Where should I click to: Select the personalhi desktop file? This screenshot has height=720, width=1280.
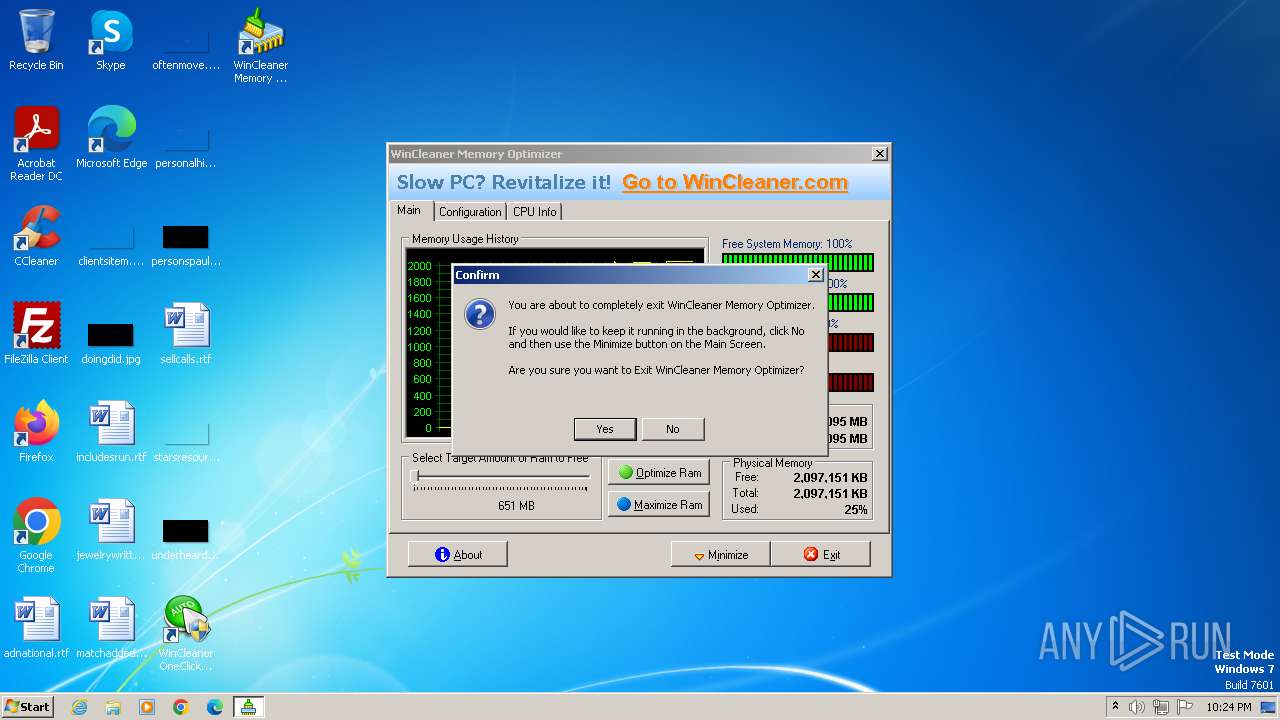(x=186, y=144)
